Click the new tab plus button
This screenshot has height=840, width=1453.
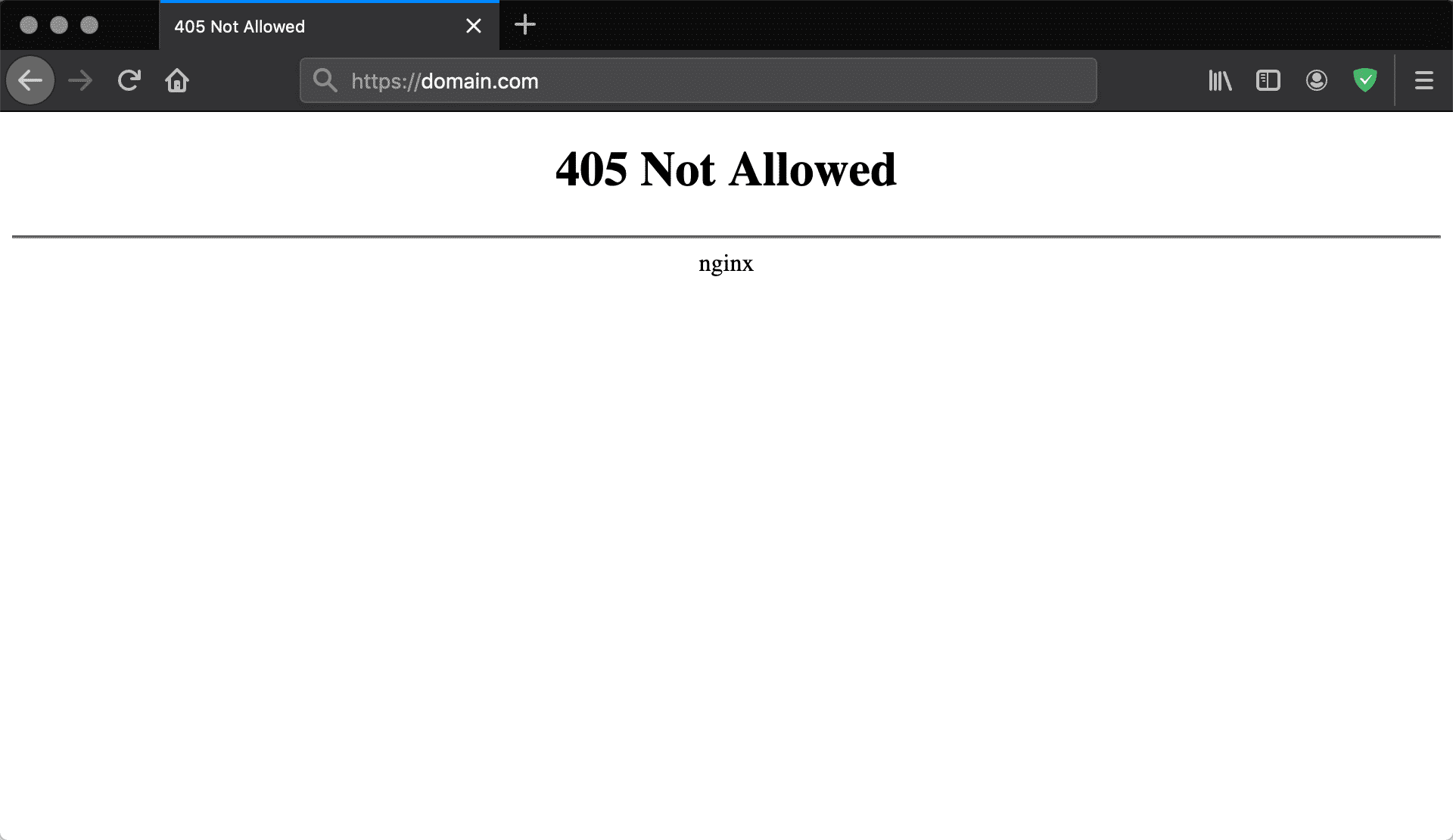click(x=525, y=25)
